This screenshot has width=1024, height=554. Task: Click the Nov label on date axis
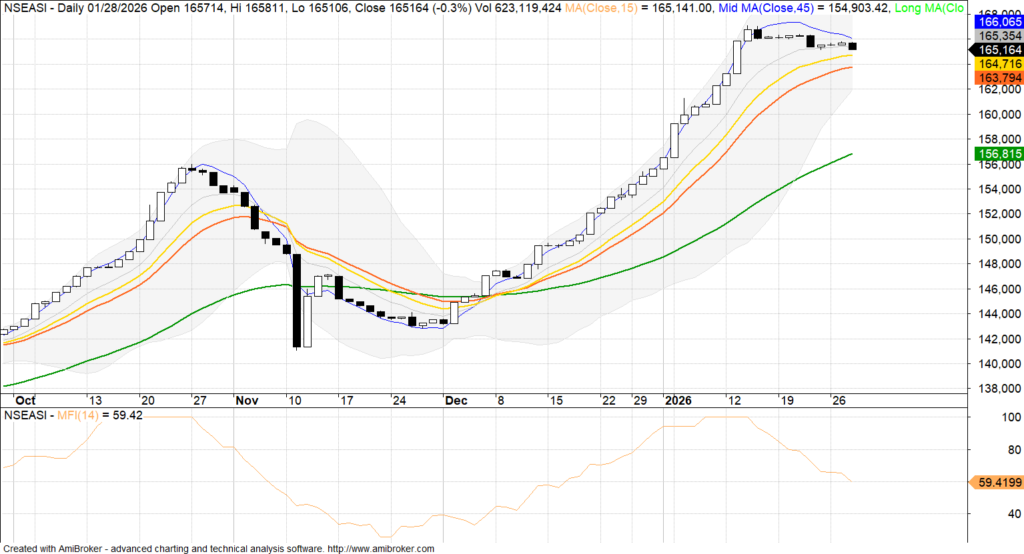245,399
